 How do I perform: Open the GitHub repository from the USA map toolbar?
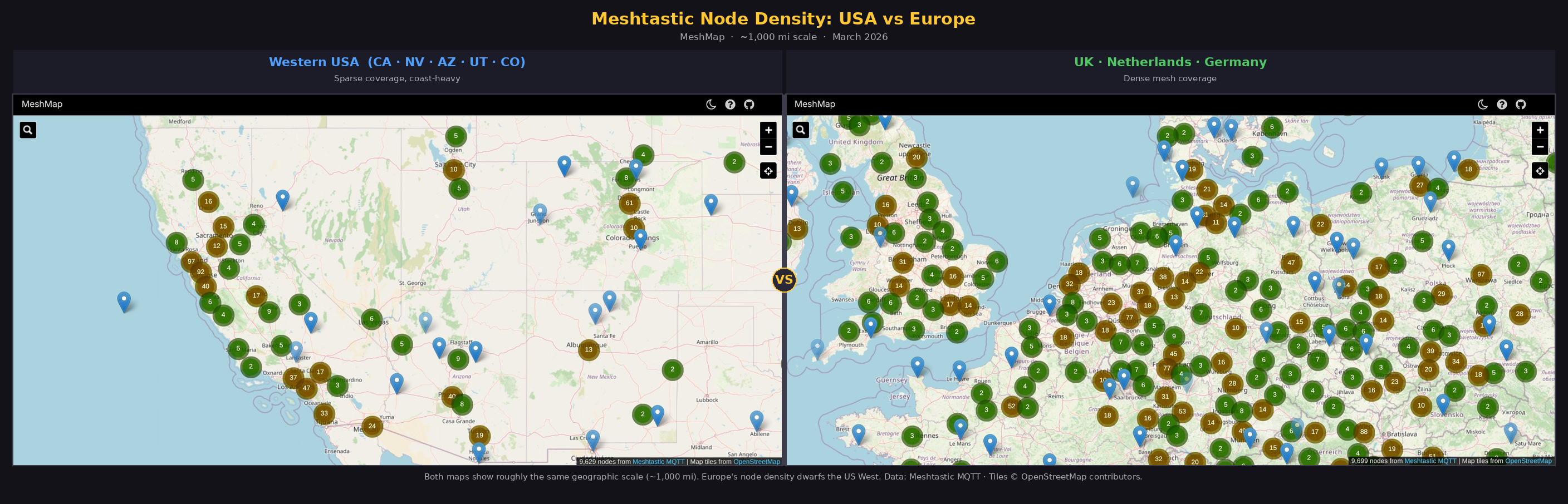pos(749,104)
